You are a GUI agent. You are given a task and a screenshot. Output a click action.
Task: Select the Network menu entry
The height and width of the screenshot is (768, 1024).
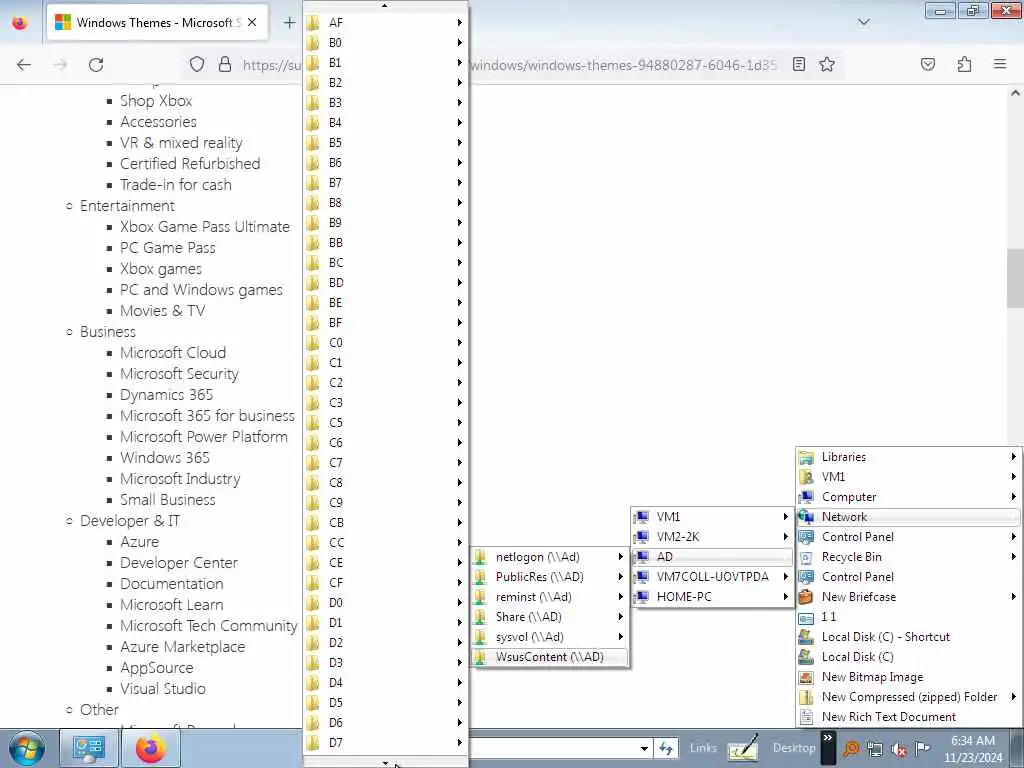(908, 517)
